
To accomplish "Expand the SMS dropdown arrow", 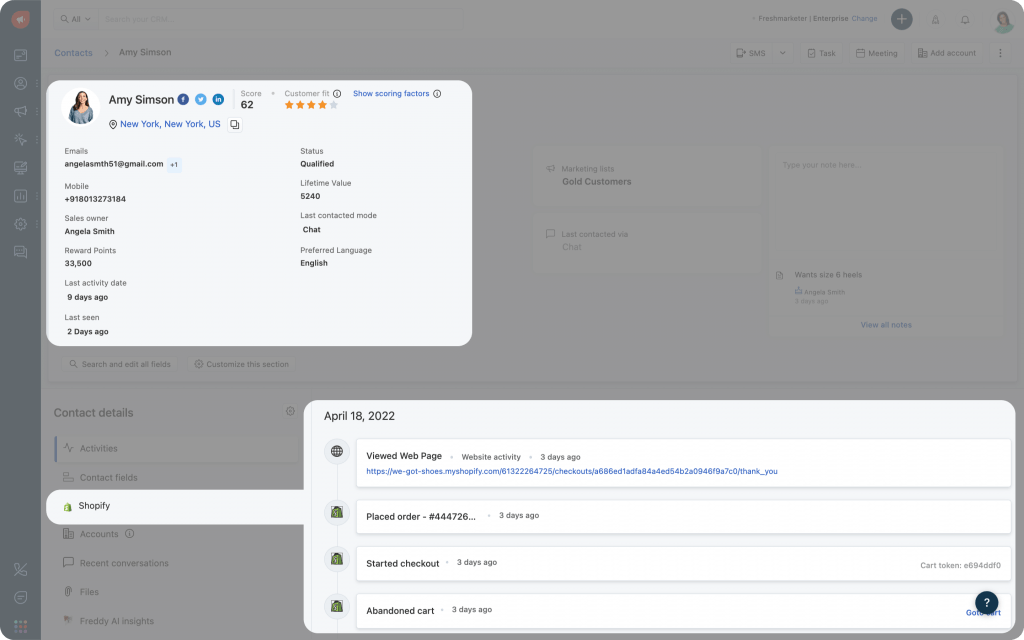I will tap(782, 53).
